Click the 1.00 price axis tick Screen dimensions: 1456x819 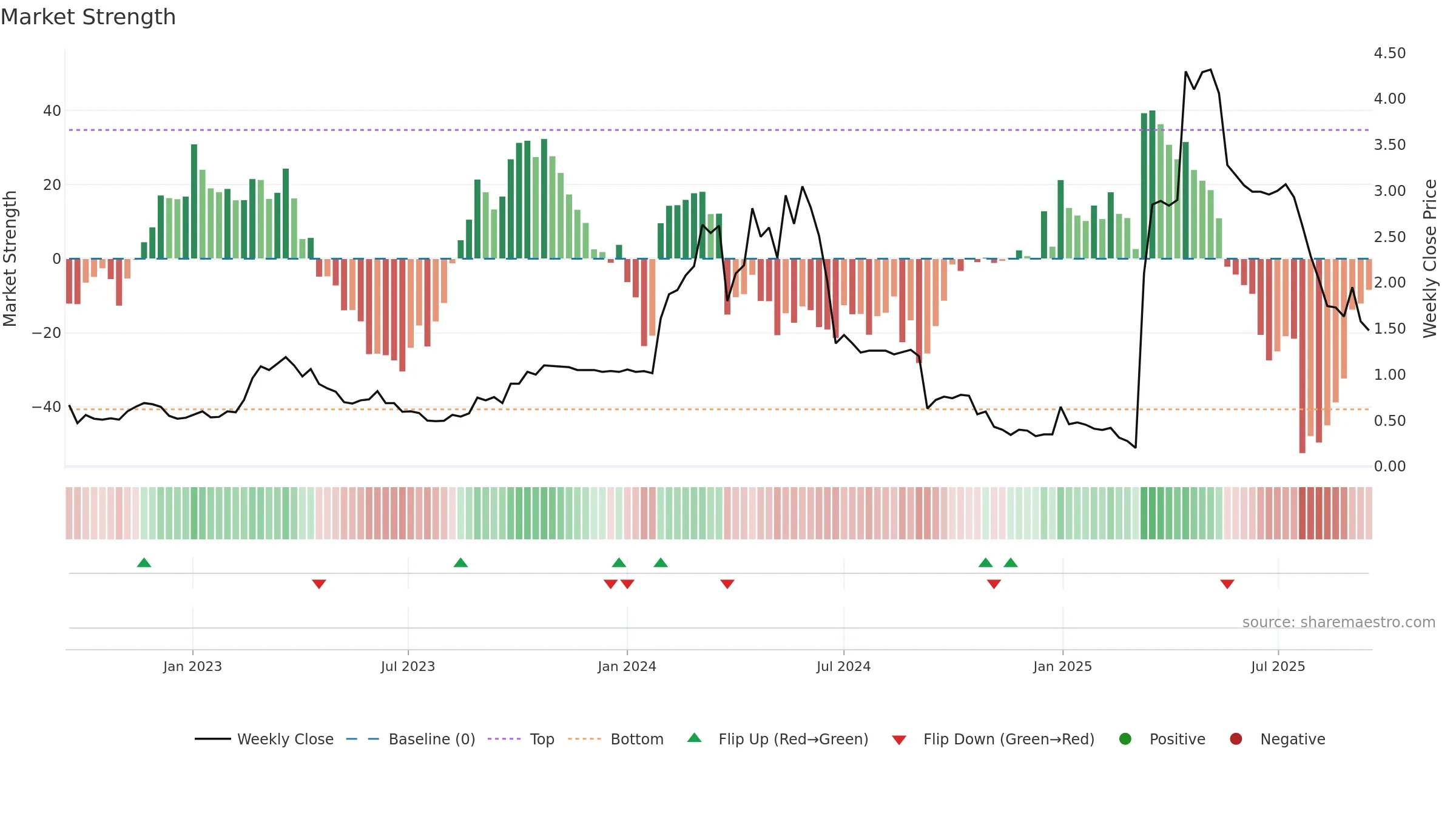click(1390, 375)
